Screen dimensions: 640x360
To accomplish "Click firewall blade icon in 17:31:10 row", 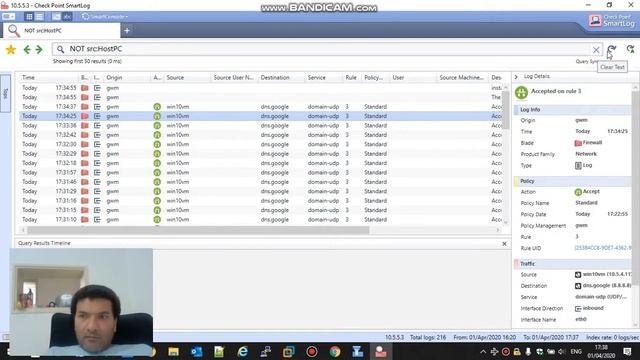I will pyautogui.click(x=84, y=219).
